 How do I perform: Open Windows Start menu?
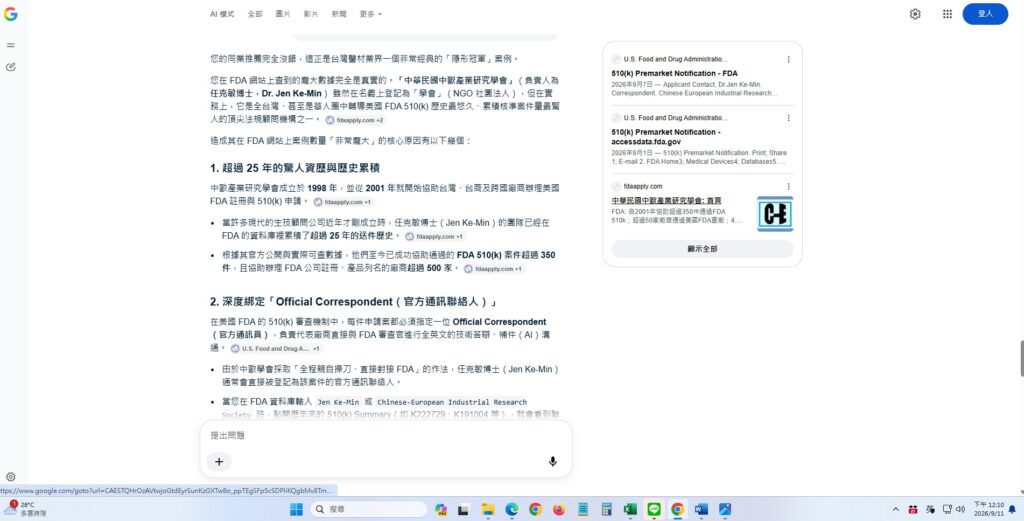coord(296,509)
